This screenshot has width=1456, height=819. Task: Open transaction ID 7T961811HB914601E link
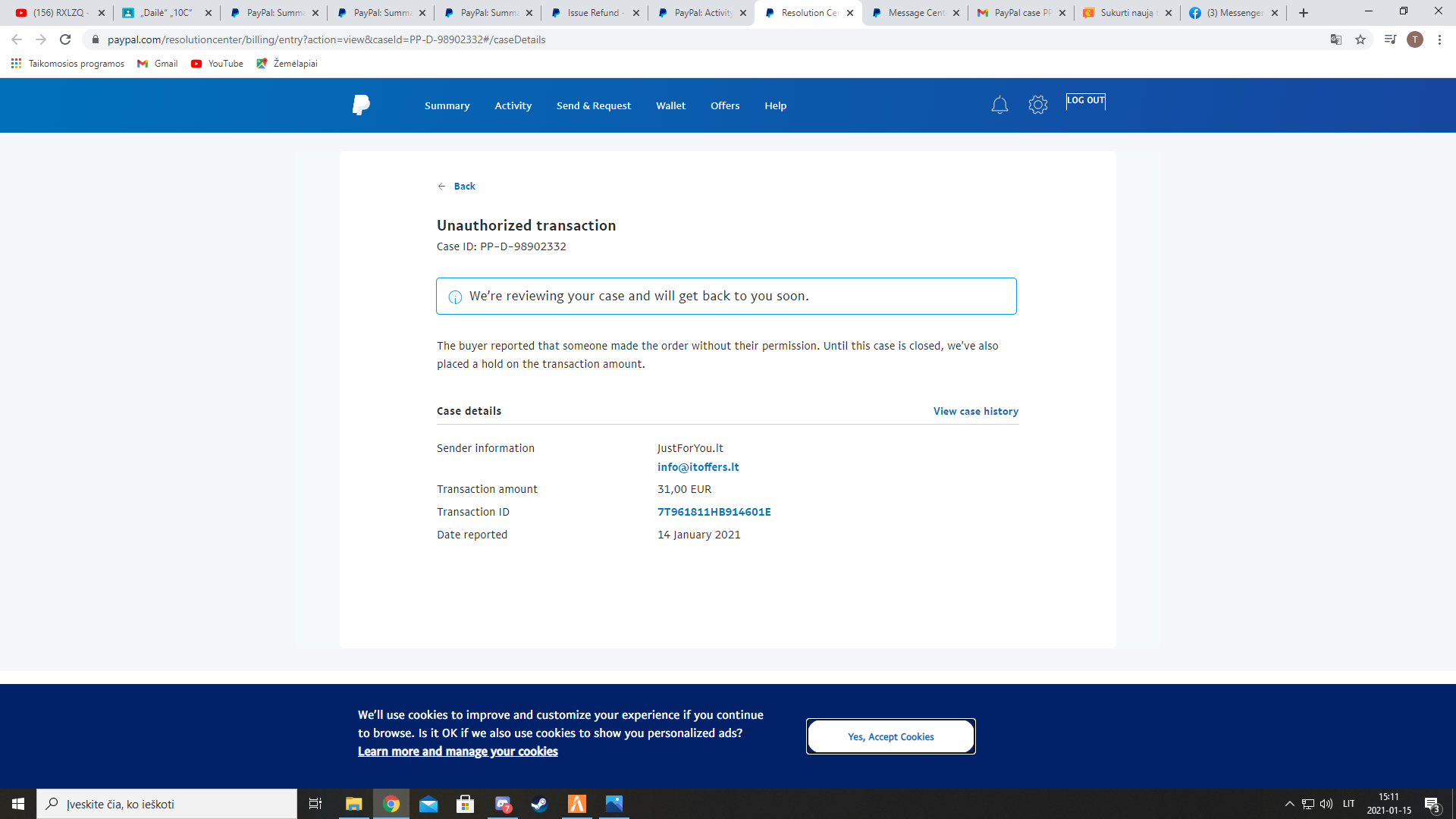coord(714,512)
